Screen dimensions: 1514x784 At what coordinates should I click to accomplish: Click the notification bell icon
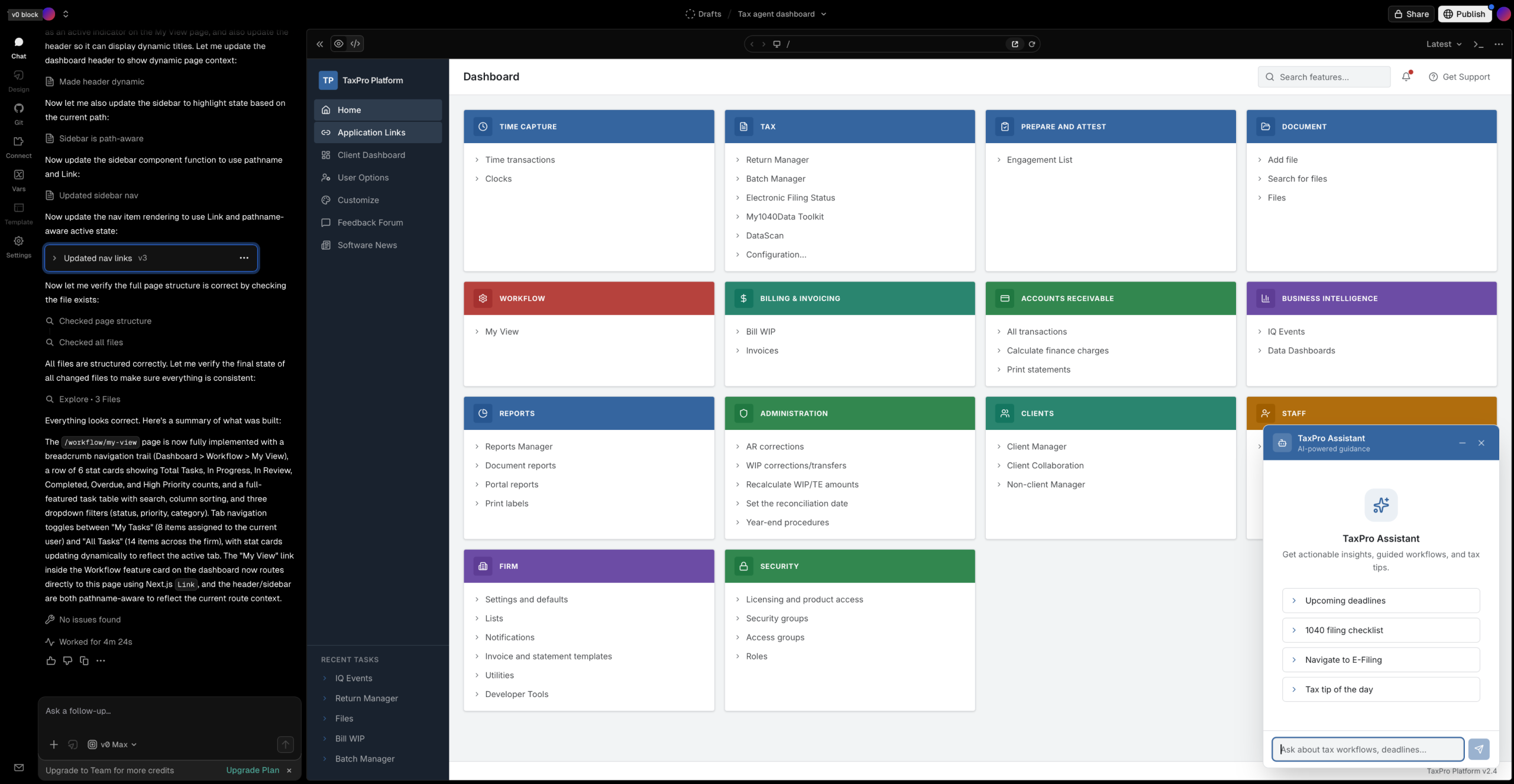(1406, 77)
